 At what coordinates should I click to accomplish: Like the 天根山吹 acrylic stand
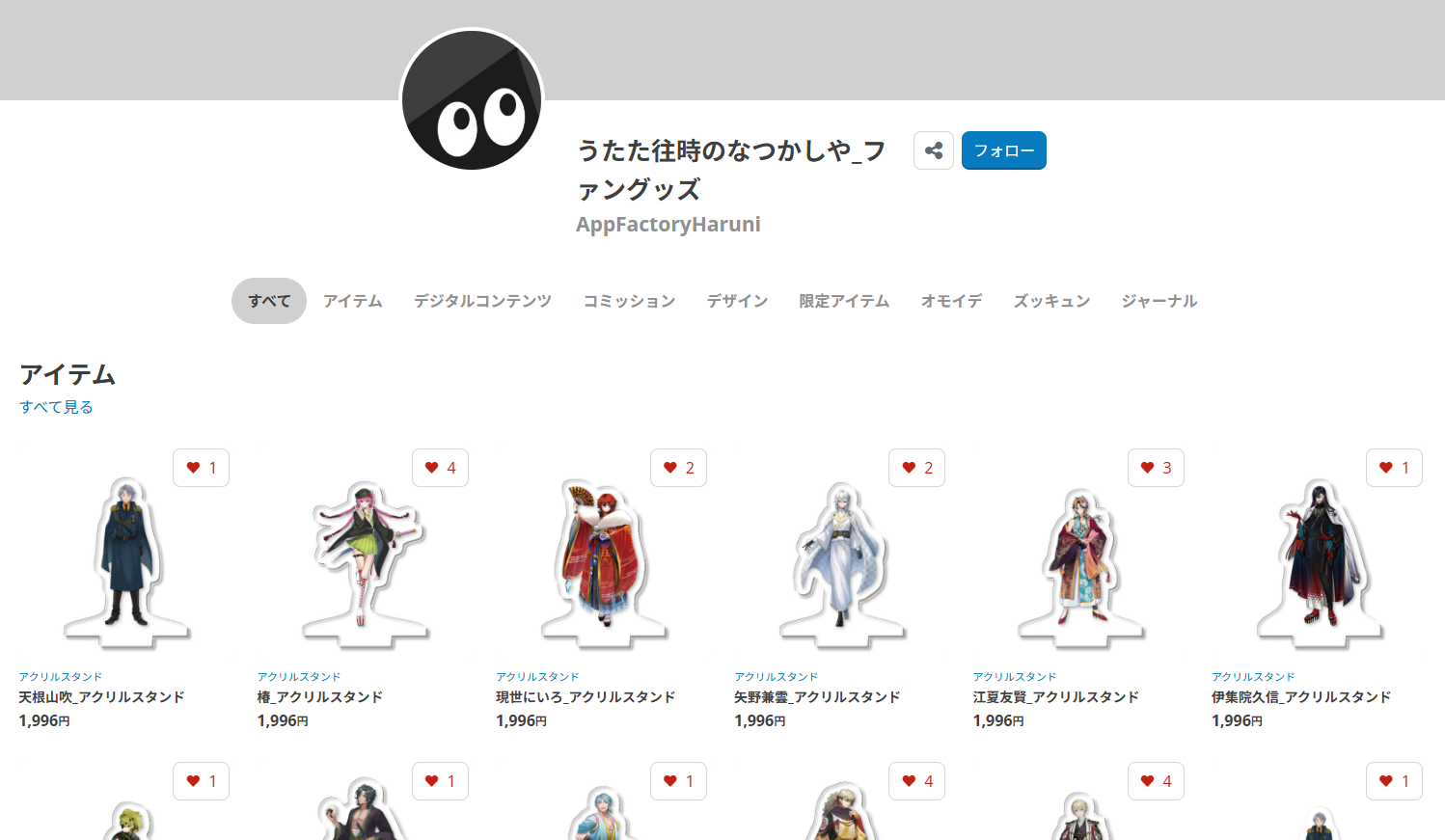point(202,468)
